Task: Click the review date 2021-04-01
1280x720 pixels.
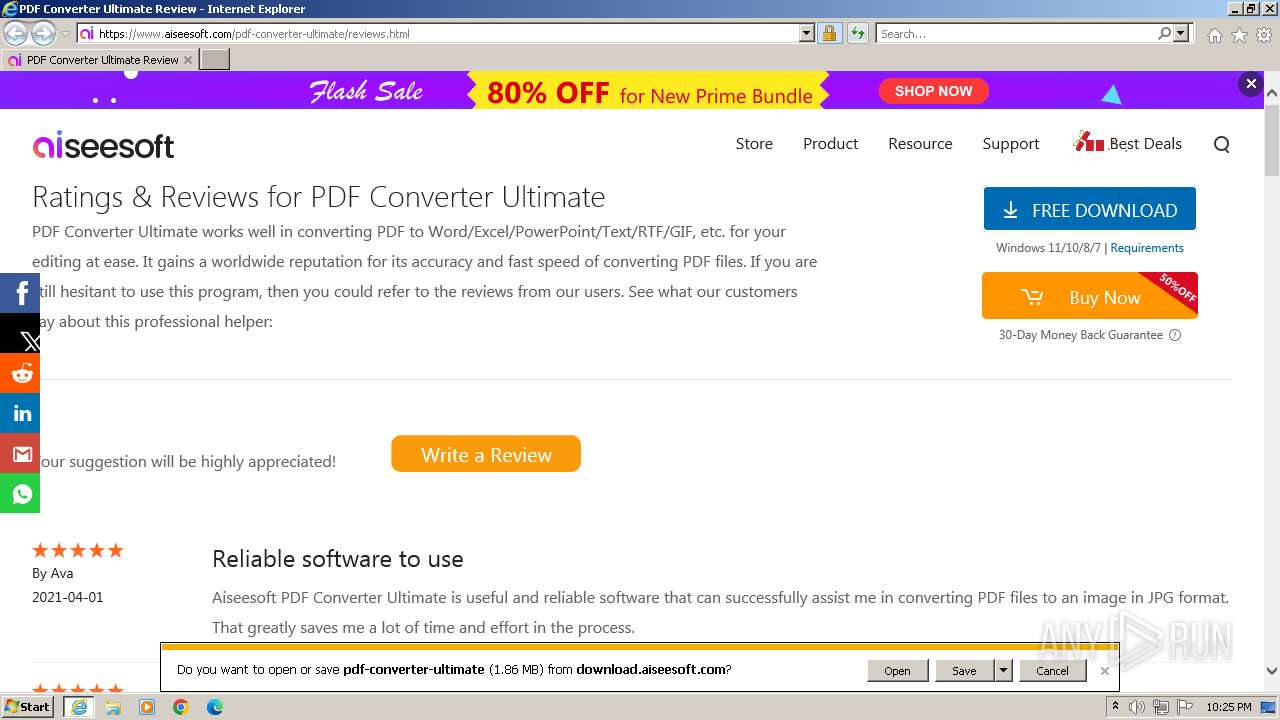Action: (x=67, y=597)
